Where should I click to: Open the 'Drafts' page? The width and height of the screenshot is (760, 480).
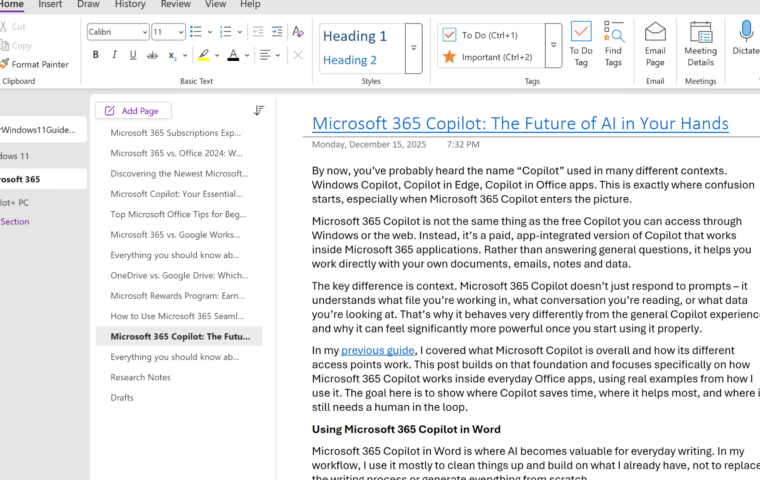tap(122, 398)
